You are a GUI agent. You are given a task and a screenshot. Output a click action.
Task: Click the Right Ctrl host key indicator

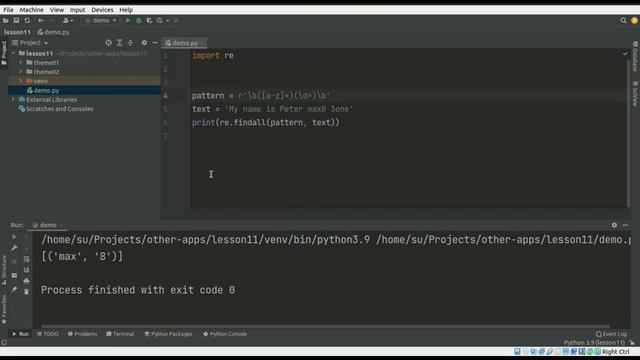tap(616, 352)
